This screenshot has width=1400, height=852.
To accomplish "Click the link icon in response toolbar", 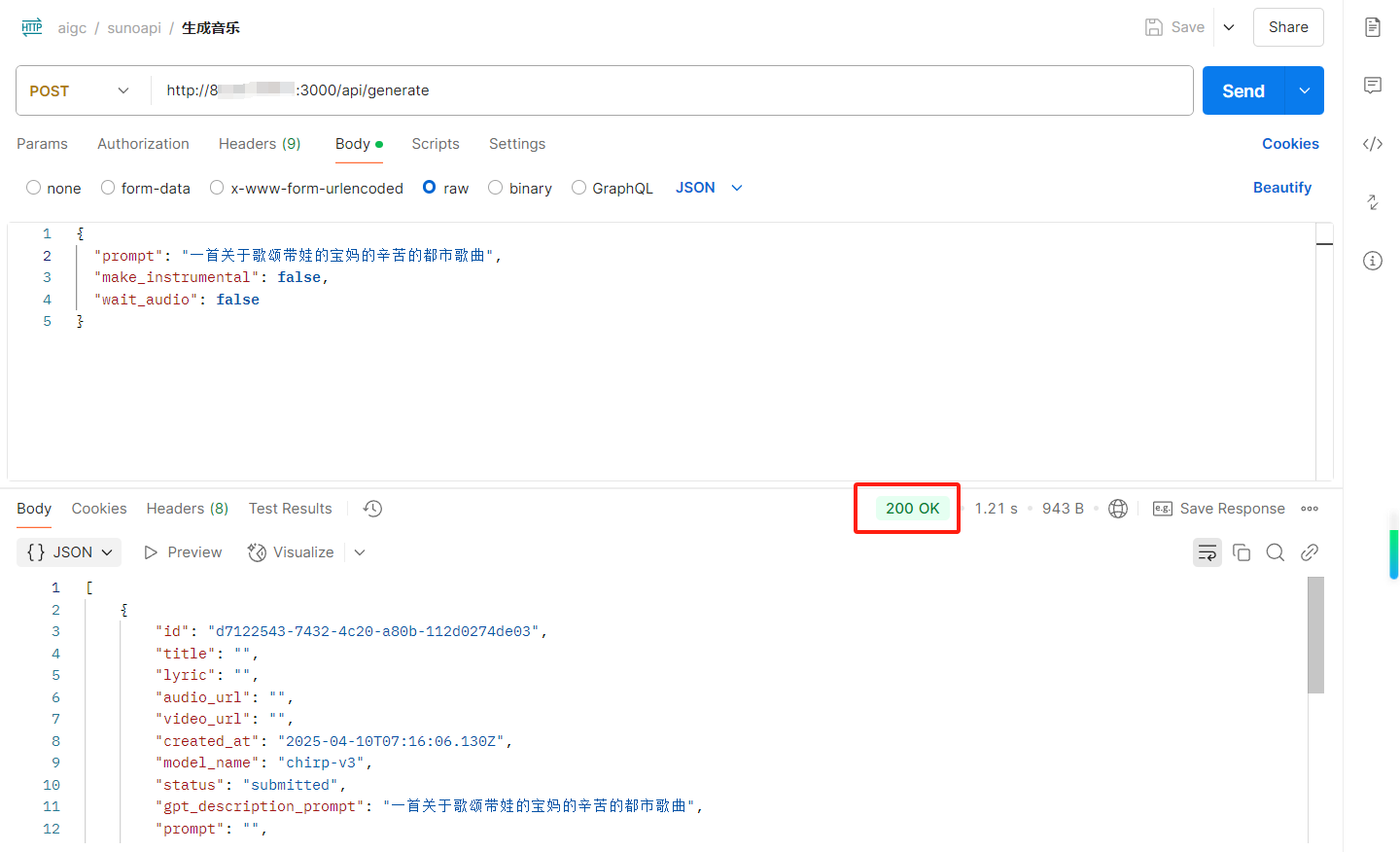I will pyautogui.click(x=1310, y=551).
